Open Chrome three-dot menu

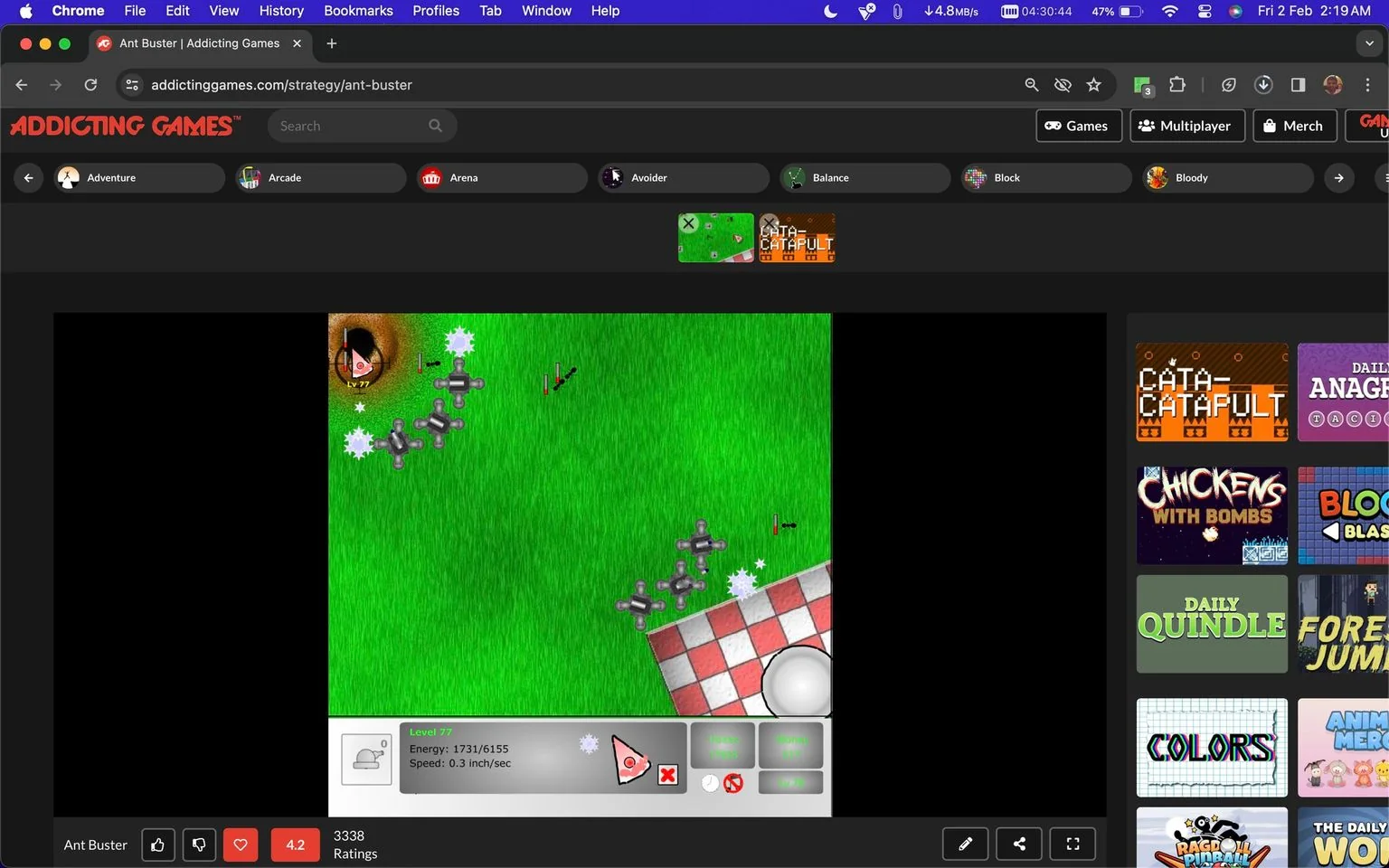pyautogui.click(x=1367, y=85)
